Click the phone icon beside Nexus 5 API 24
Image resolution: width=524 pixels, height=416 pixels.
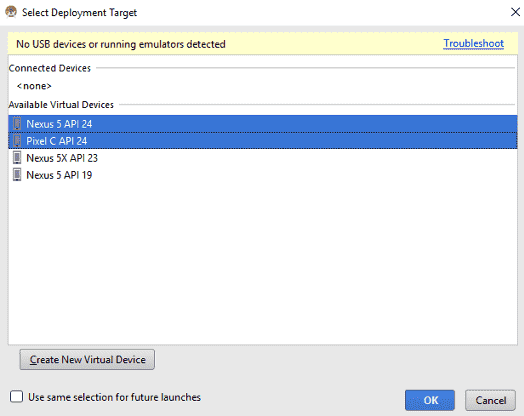[17, 124]
